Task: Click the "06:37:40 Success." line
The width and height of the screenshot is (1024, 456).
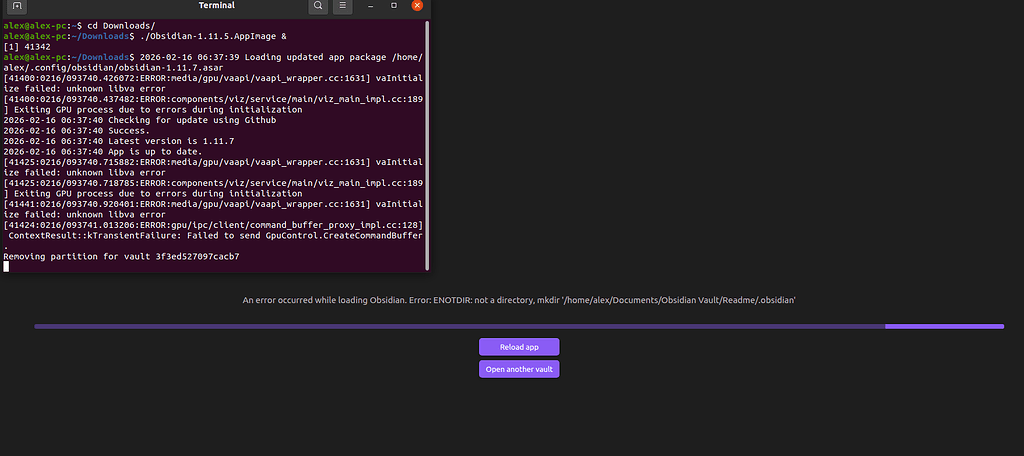Action: click(x=77, y=130)
